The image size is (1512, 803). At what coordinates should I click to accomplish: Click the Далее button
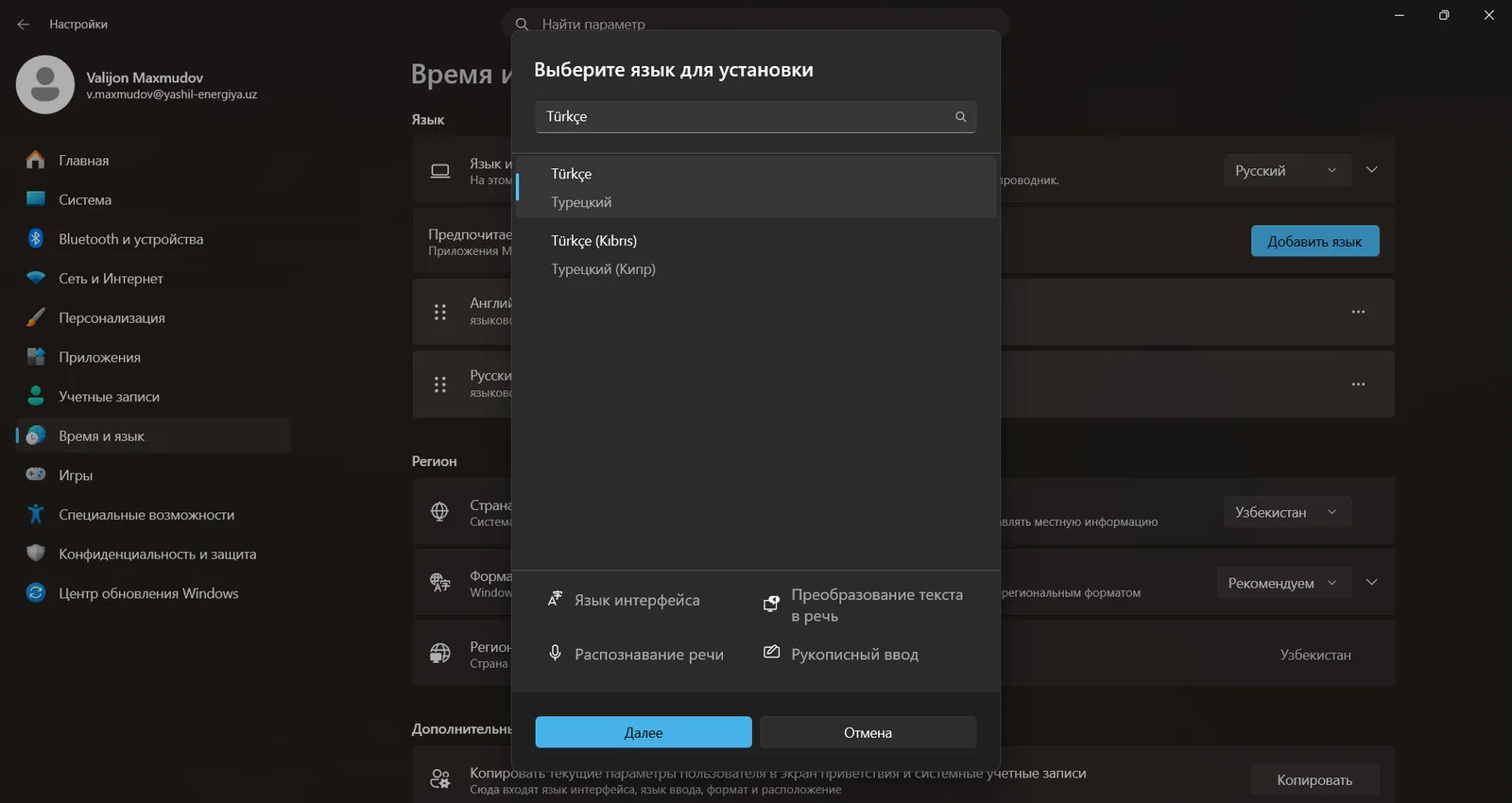click(644, 732)
